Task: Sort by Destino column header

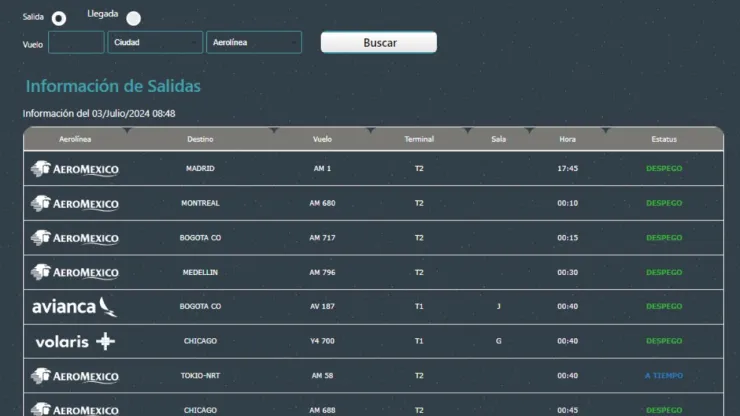Action: coord(200,139)
